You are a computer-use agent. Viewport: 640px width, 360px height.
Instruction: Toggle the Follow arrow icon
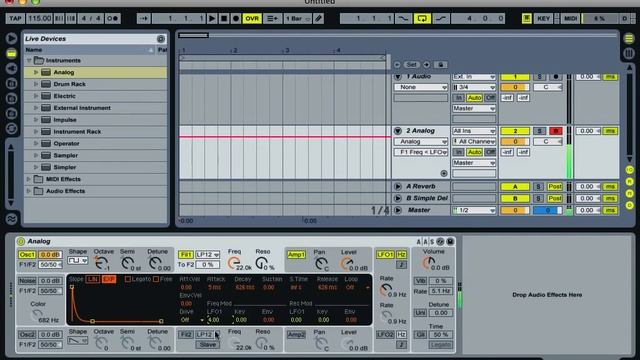[x=144, y=18]
